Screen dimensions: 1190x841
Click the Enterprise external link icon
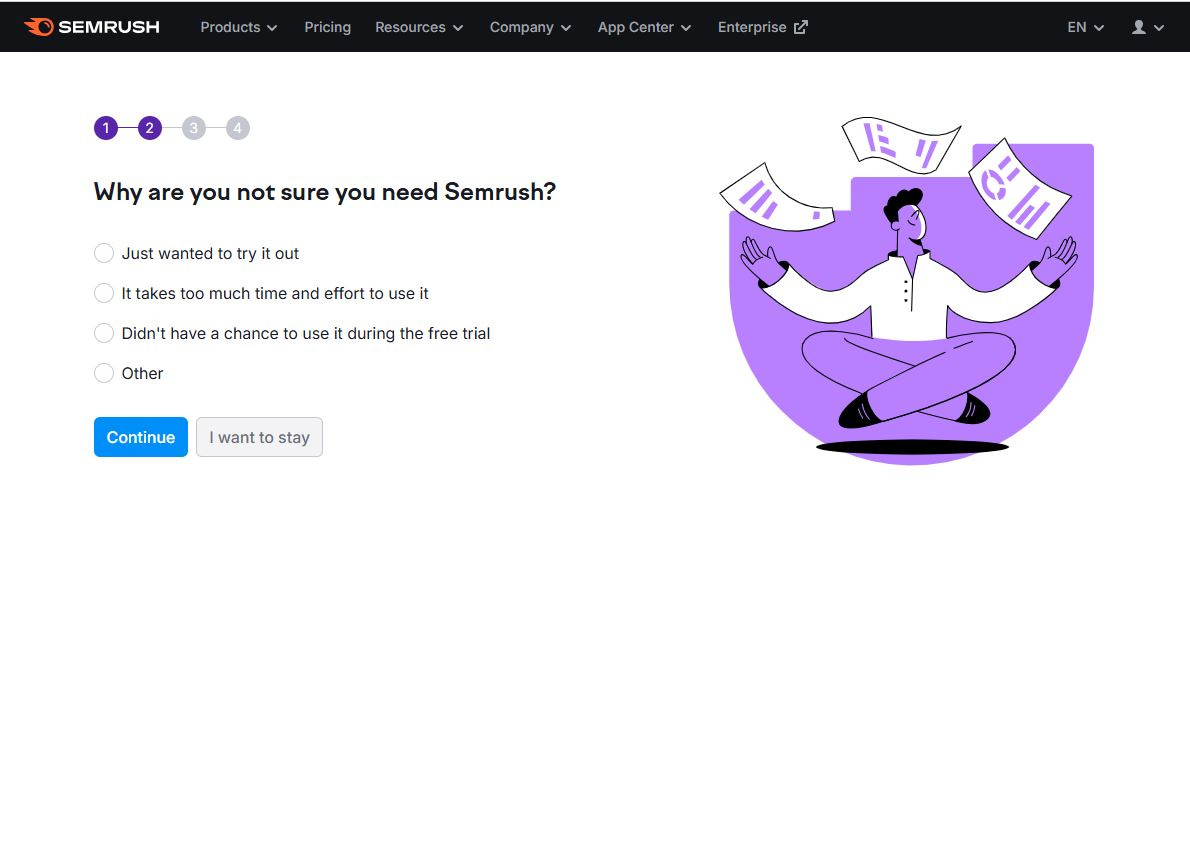pos(801,27)
